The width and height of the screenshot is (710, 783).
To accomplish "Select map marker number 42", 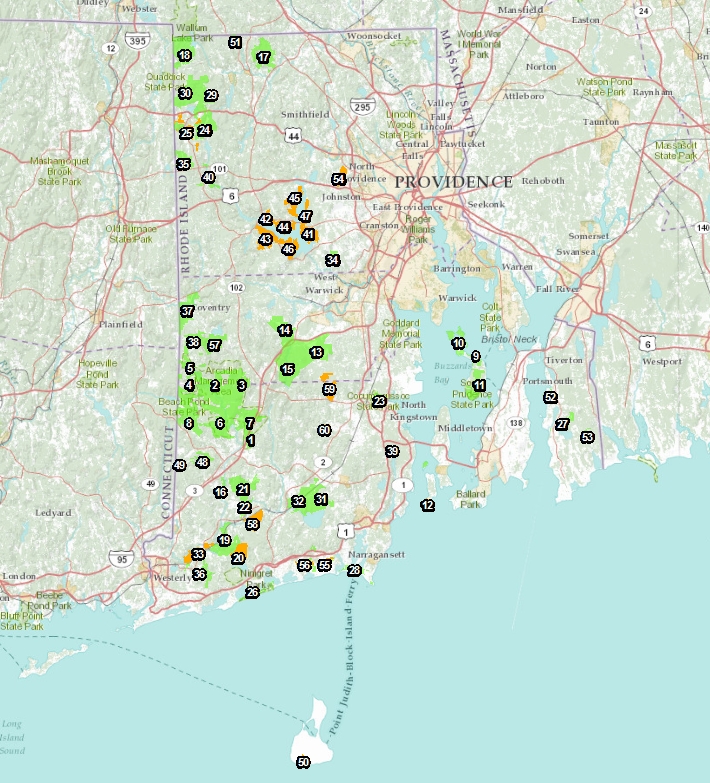I will [x=266, y=219].
